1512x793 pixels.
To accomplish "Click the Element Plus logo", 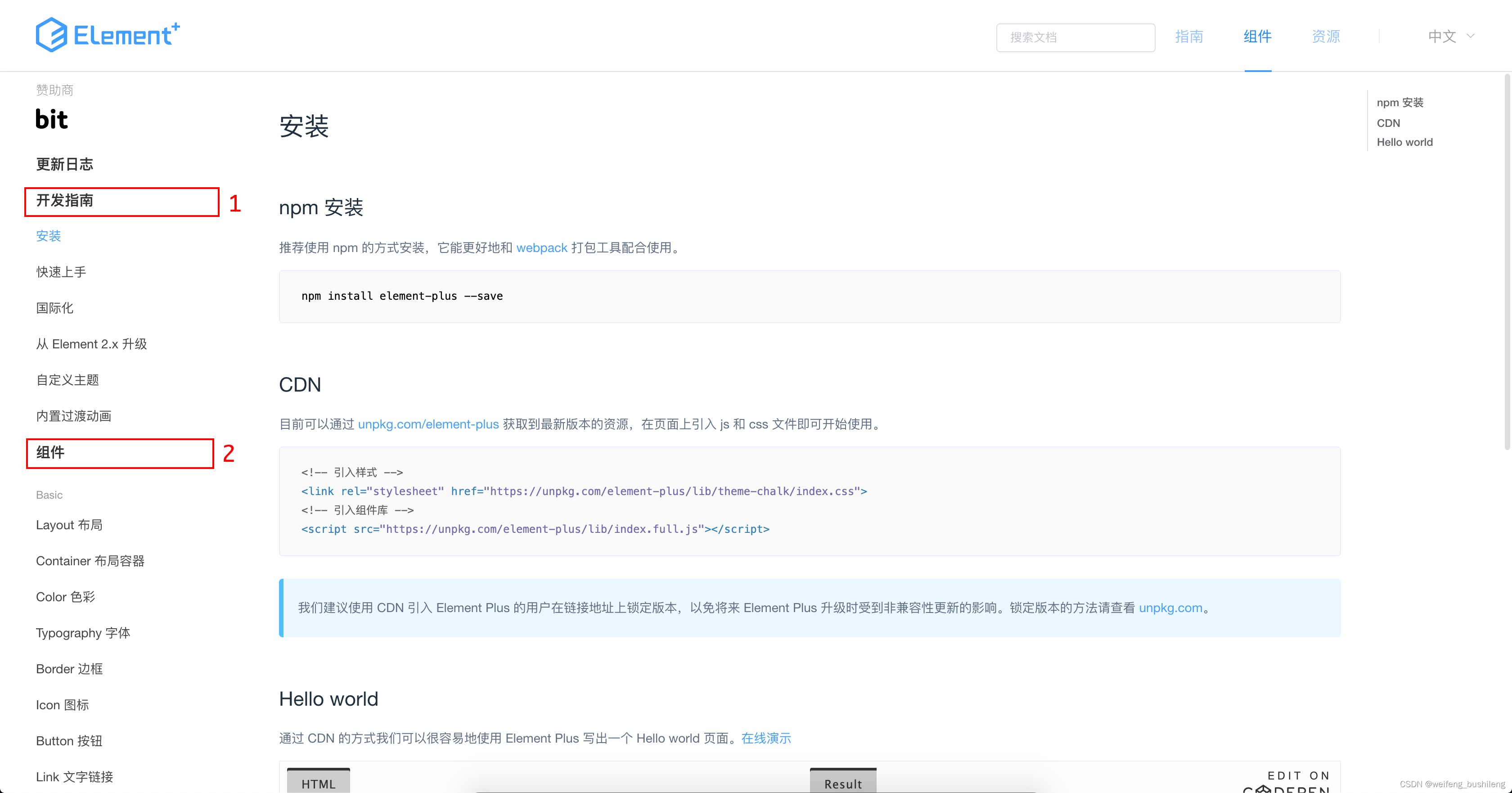I will coord(108,35).
